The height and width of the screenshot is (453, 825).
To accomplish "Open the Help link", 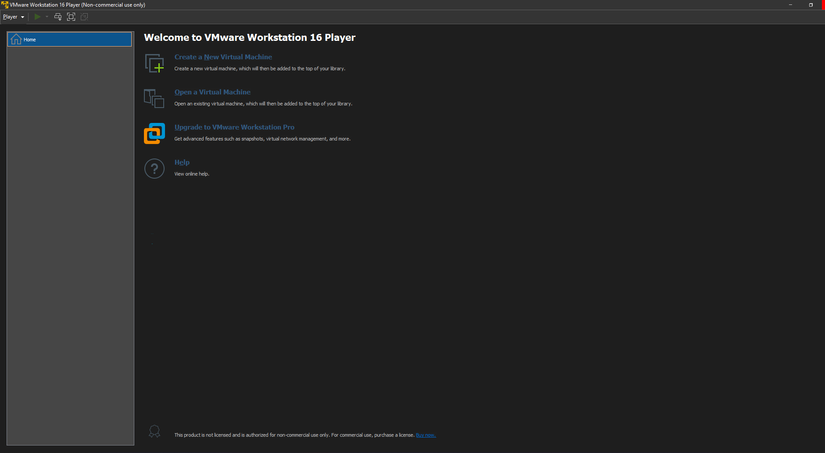I will [x=182, y=163].
